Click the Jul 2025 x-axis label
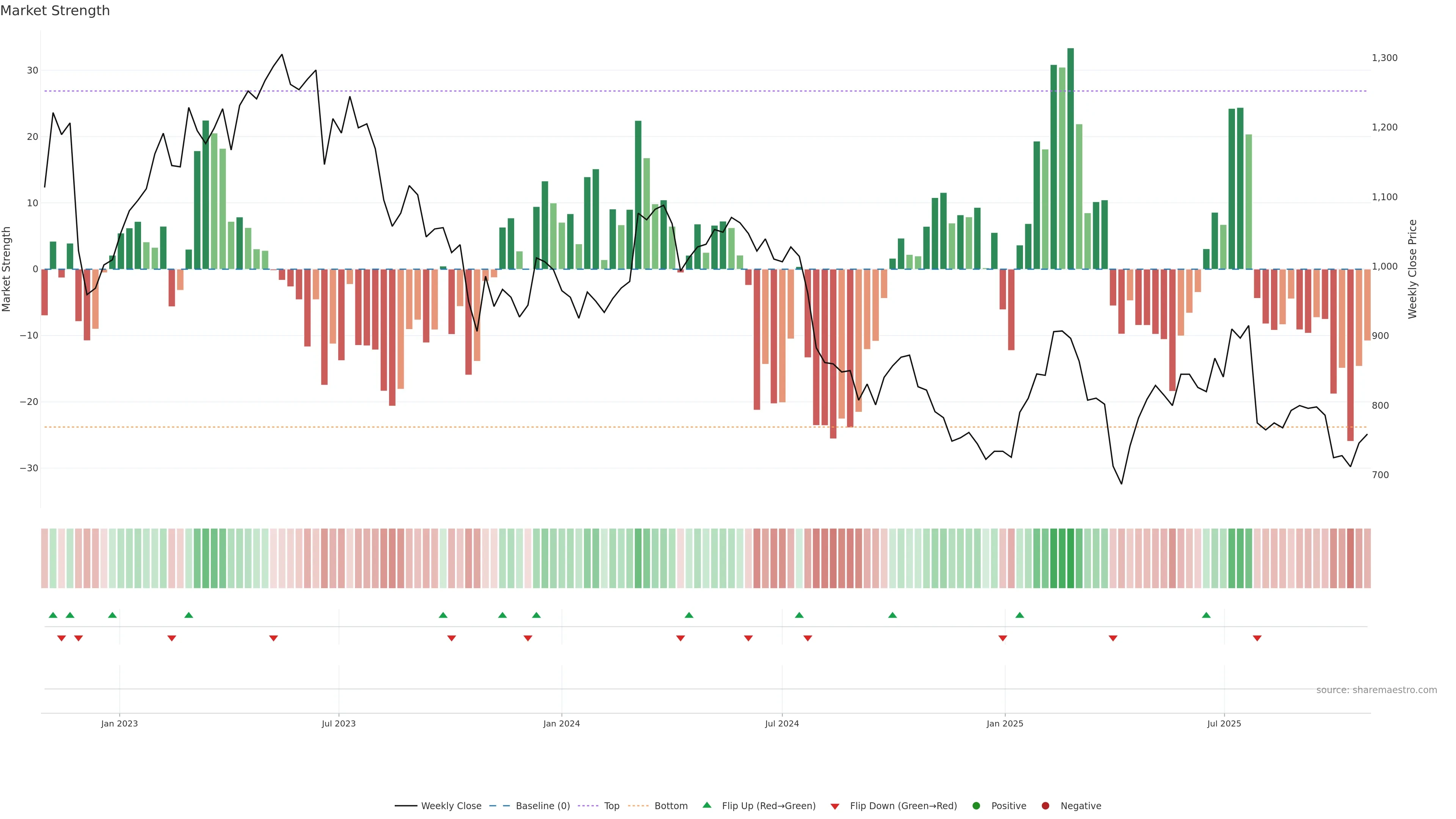 tap(1224, 723)
